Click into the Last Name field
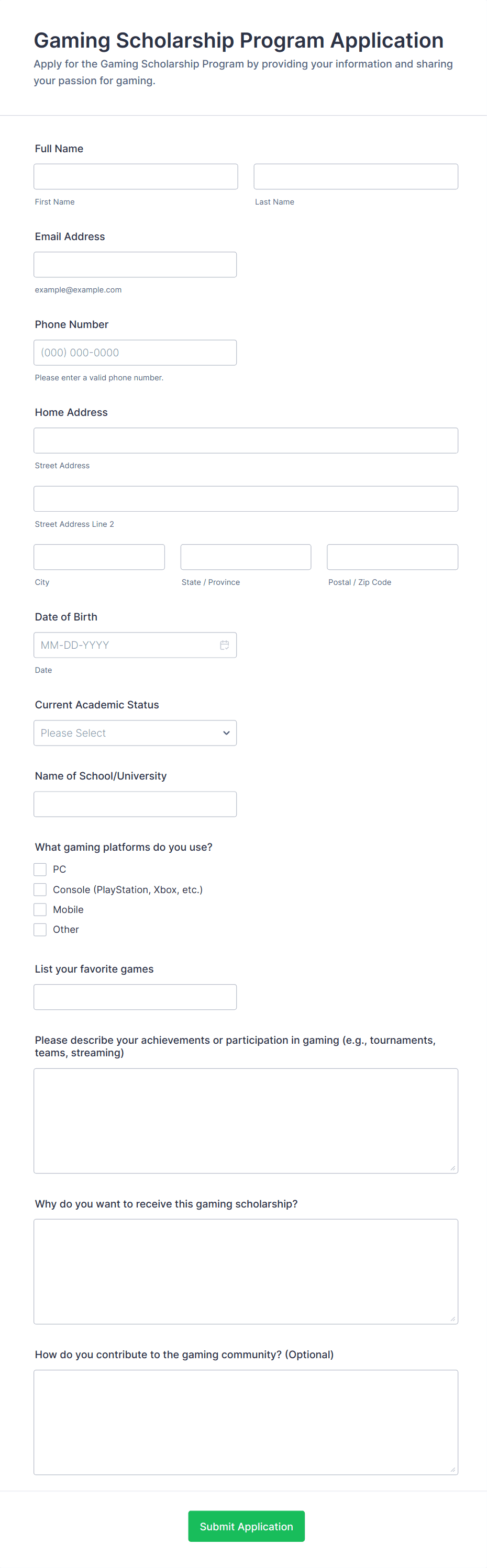The width and height of the screenshot is (487, 1568). click(356, 176)
